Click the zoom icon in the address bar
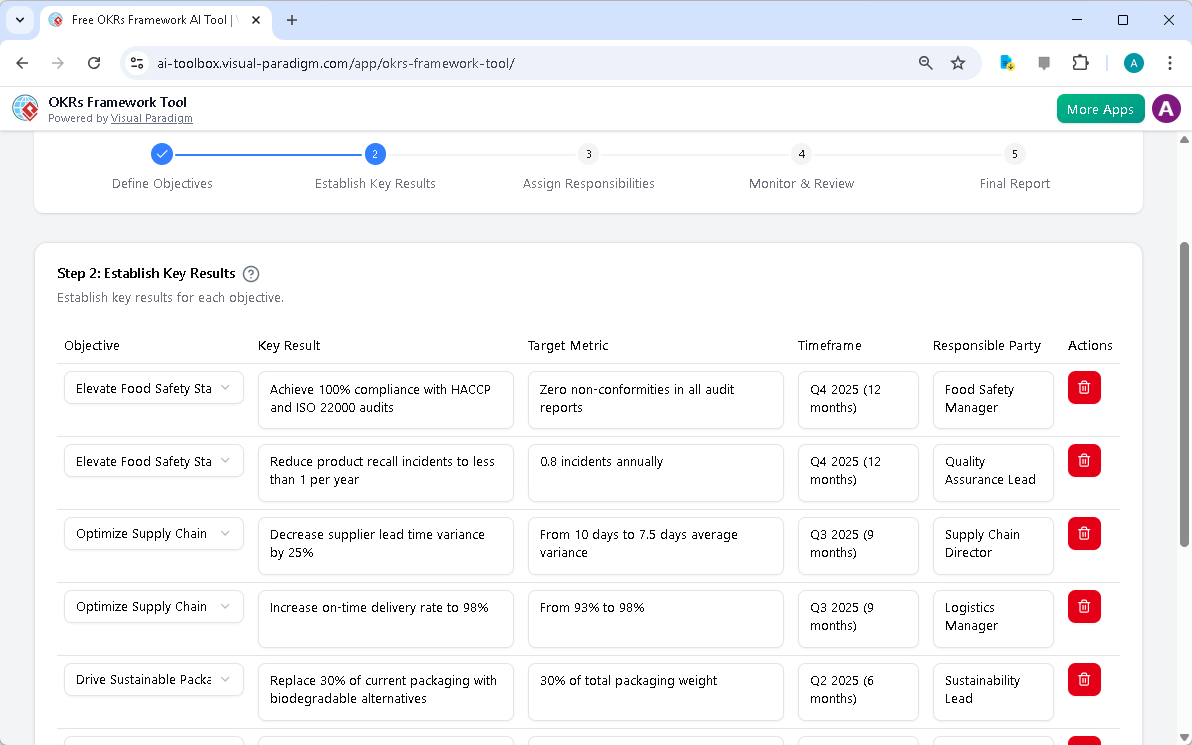 [x=925, y=62]
